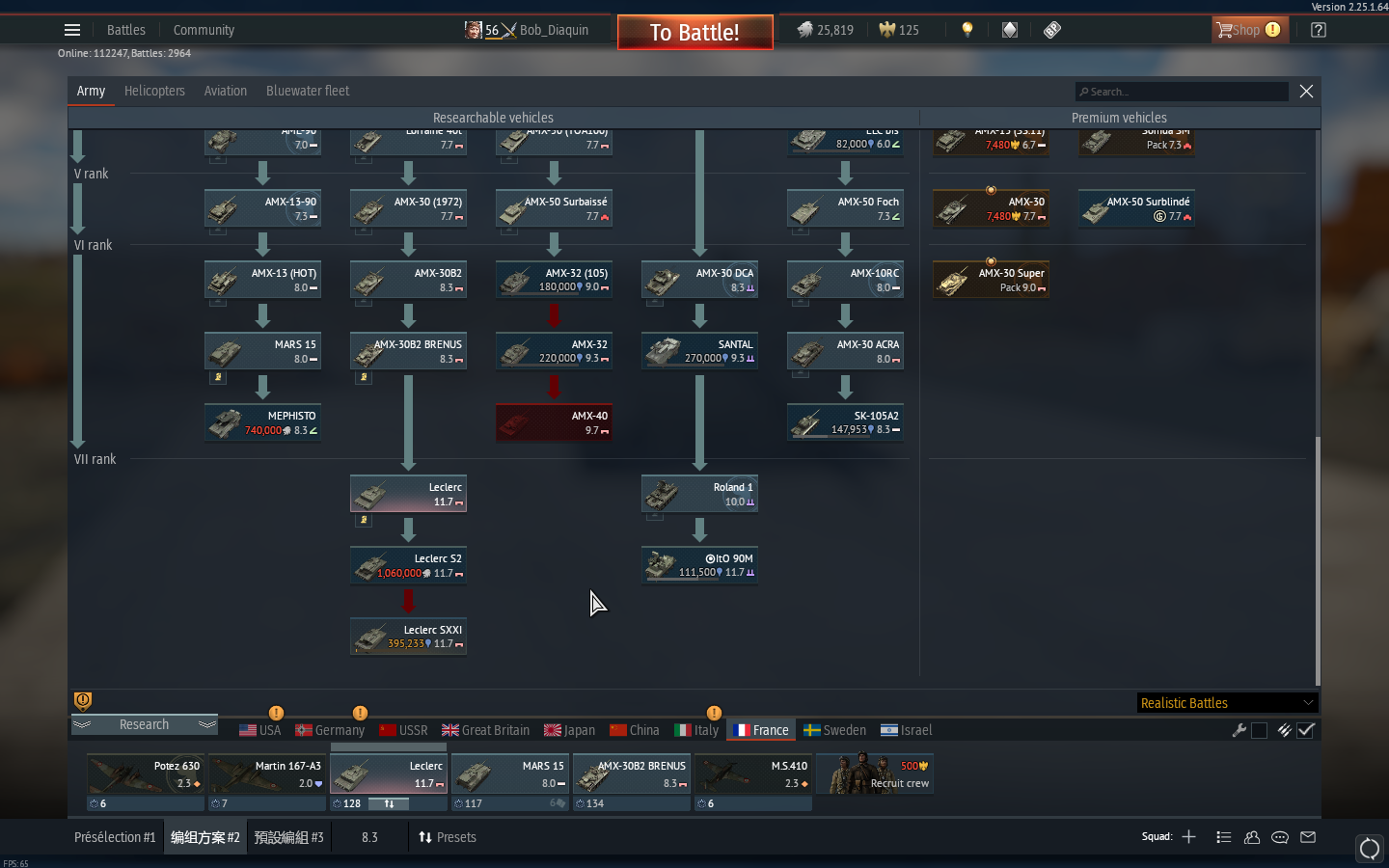Select the Italy country tab
The image size is (1389, 868).
(696, 730)
